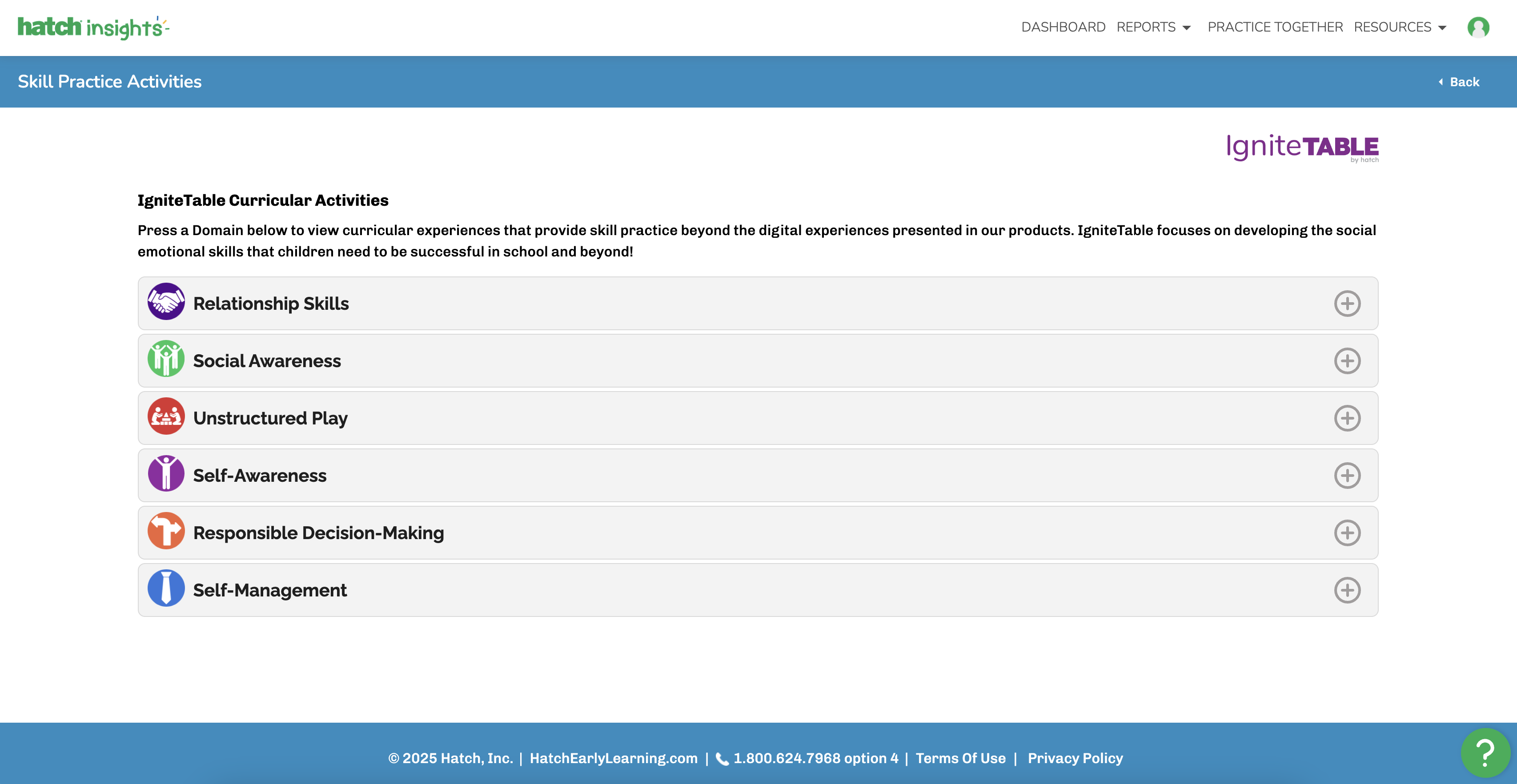The image size is (1517, 784).
Task: Click the IgniteTable Curricular Activities heading
Action: click(x=263, y=201)
